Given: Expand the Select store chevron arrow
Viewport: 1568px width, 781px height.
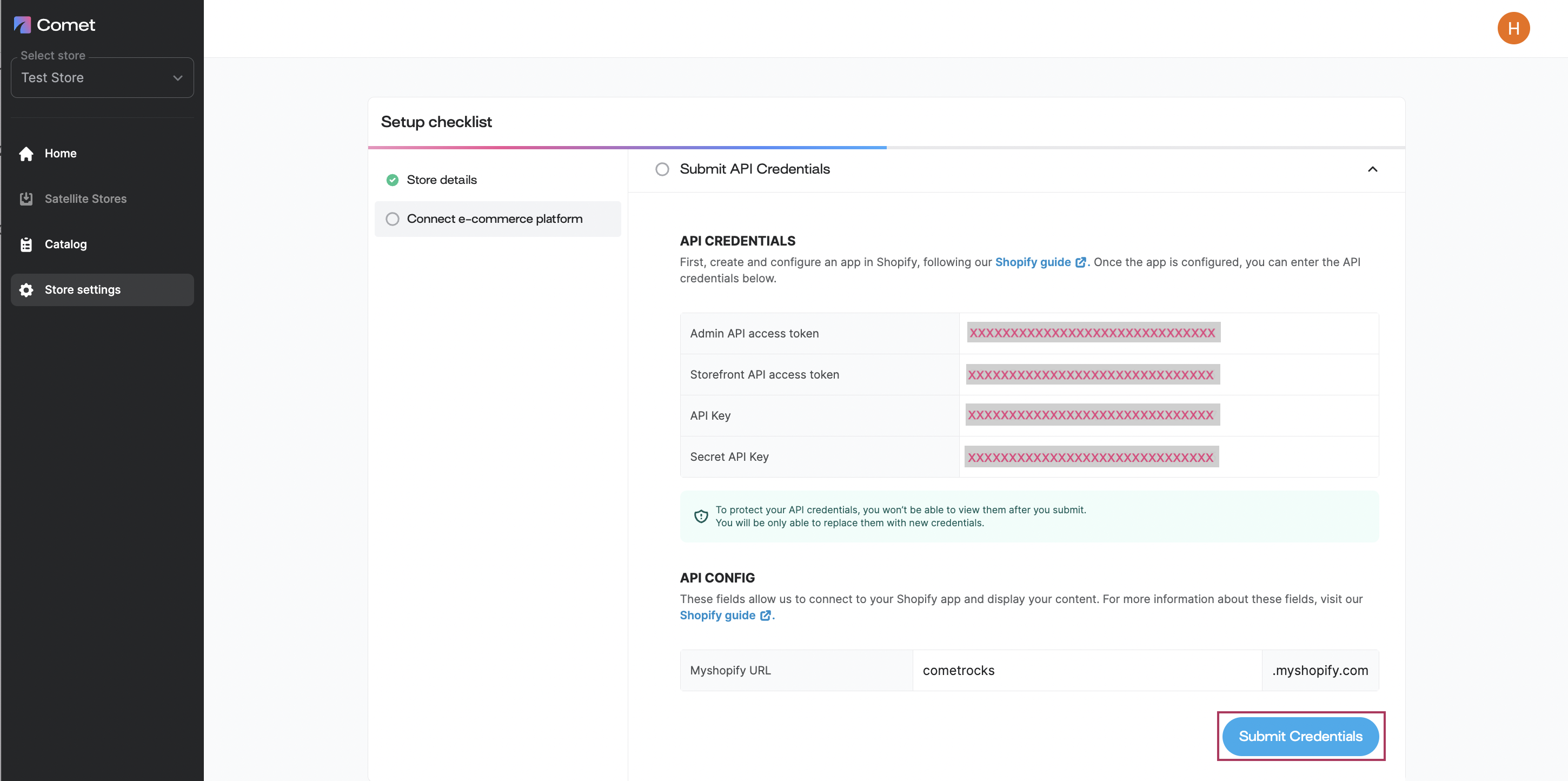Looking at the screenshot, I should point(177,78).
